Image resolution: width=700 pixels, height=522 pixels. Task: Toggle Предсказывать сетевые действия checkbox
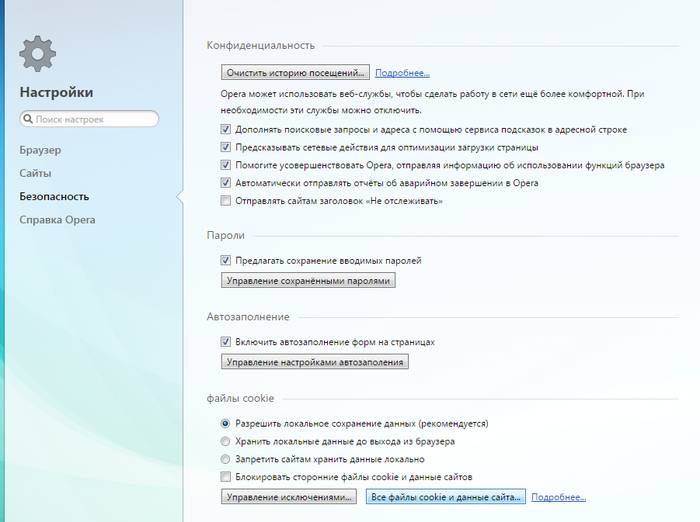click(225, 147)
